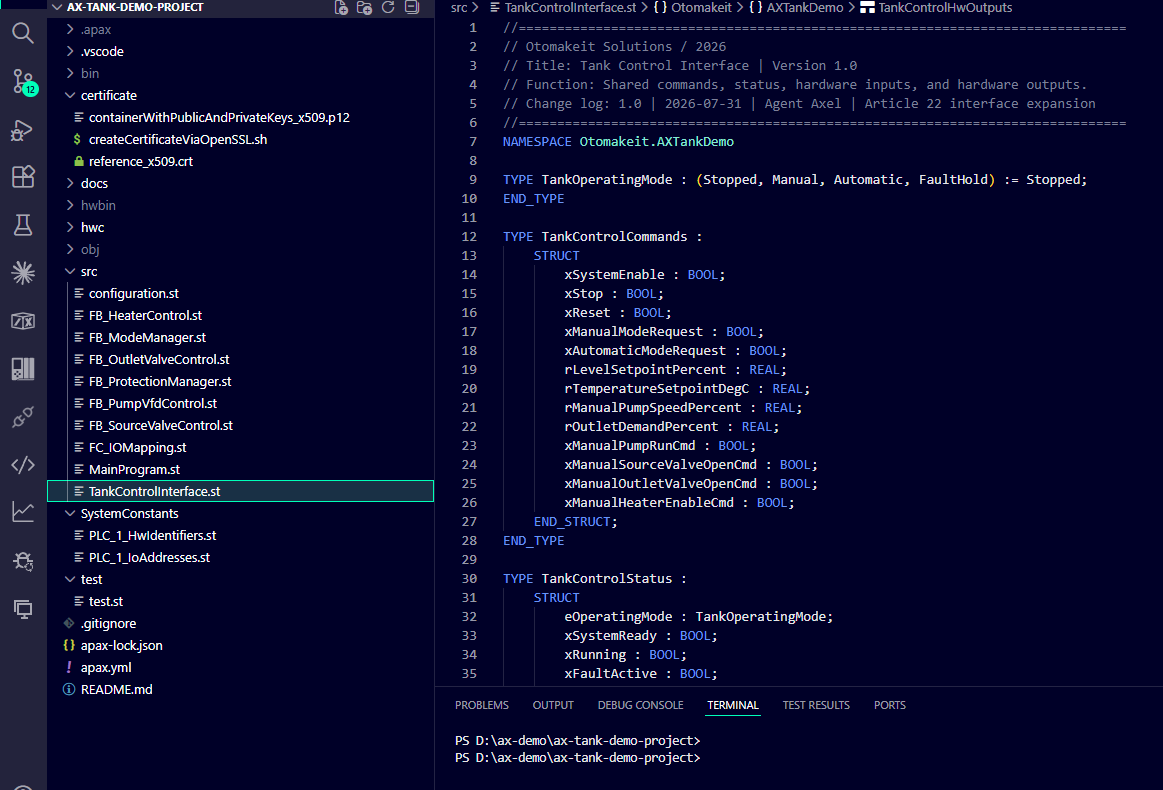Viewport: 1163px width, 790px height.
Task: Open apax.yml file
Action: point(240,668)
